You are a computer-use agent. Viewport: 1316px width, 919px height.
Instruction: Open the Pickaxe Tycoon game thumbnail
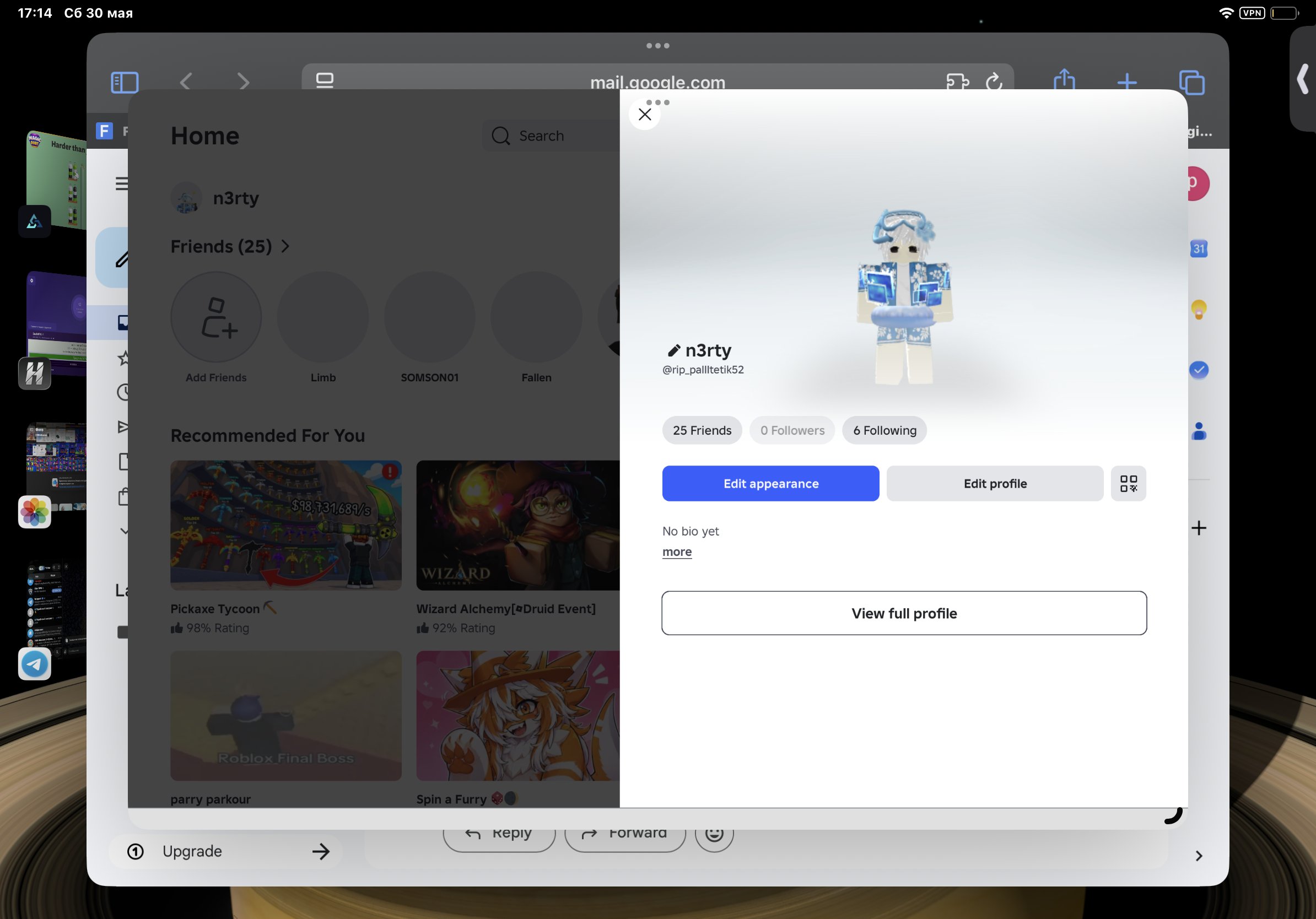(x=286, y=526)
